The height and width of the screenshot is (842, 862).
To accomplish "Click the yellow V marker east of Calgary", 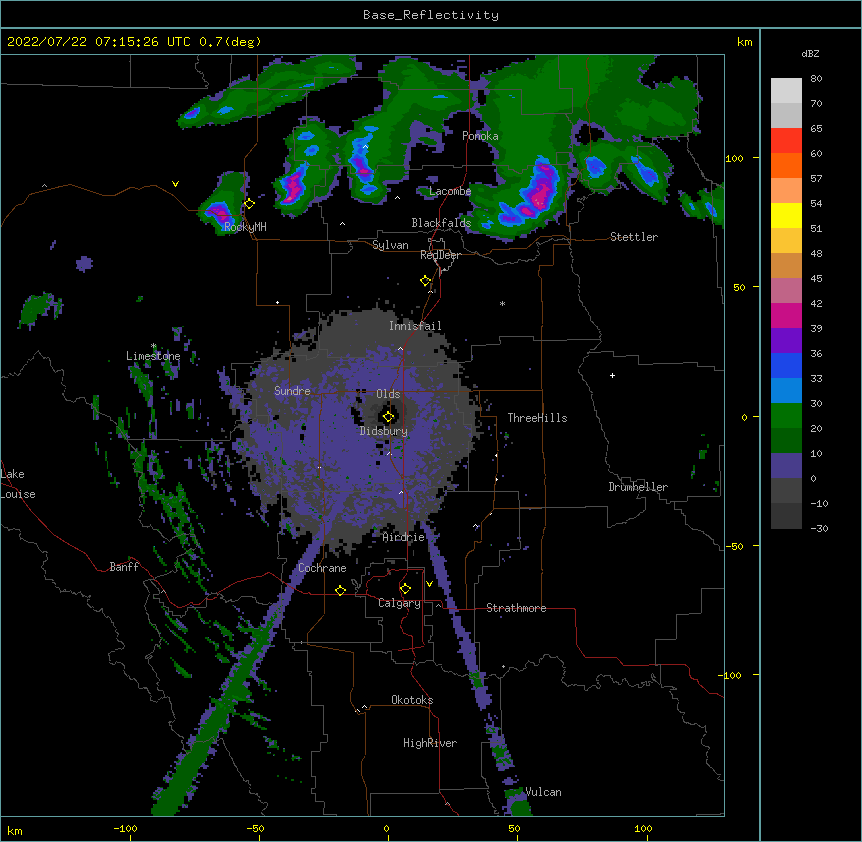I will (429, 584).
